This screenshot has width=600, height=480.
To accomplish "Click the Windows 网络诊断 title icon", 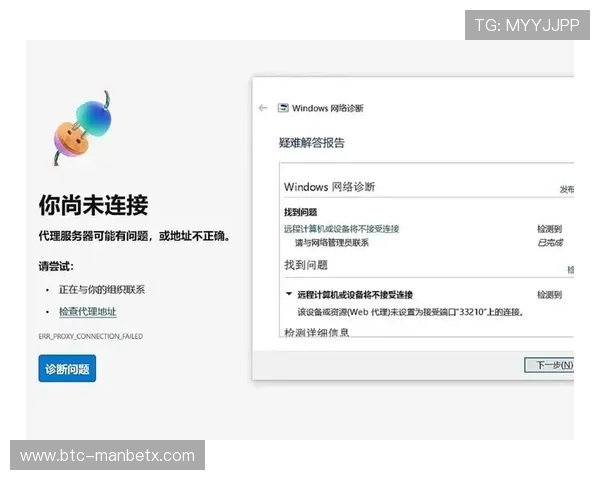I will pyautogui.click(x=283, y=108).
